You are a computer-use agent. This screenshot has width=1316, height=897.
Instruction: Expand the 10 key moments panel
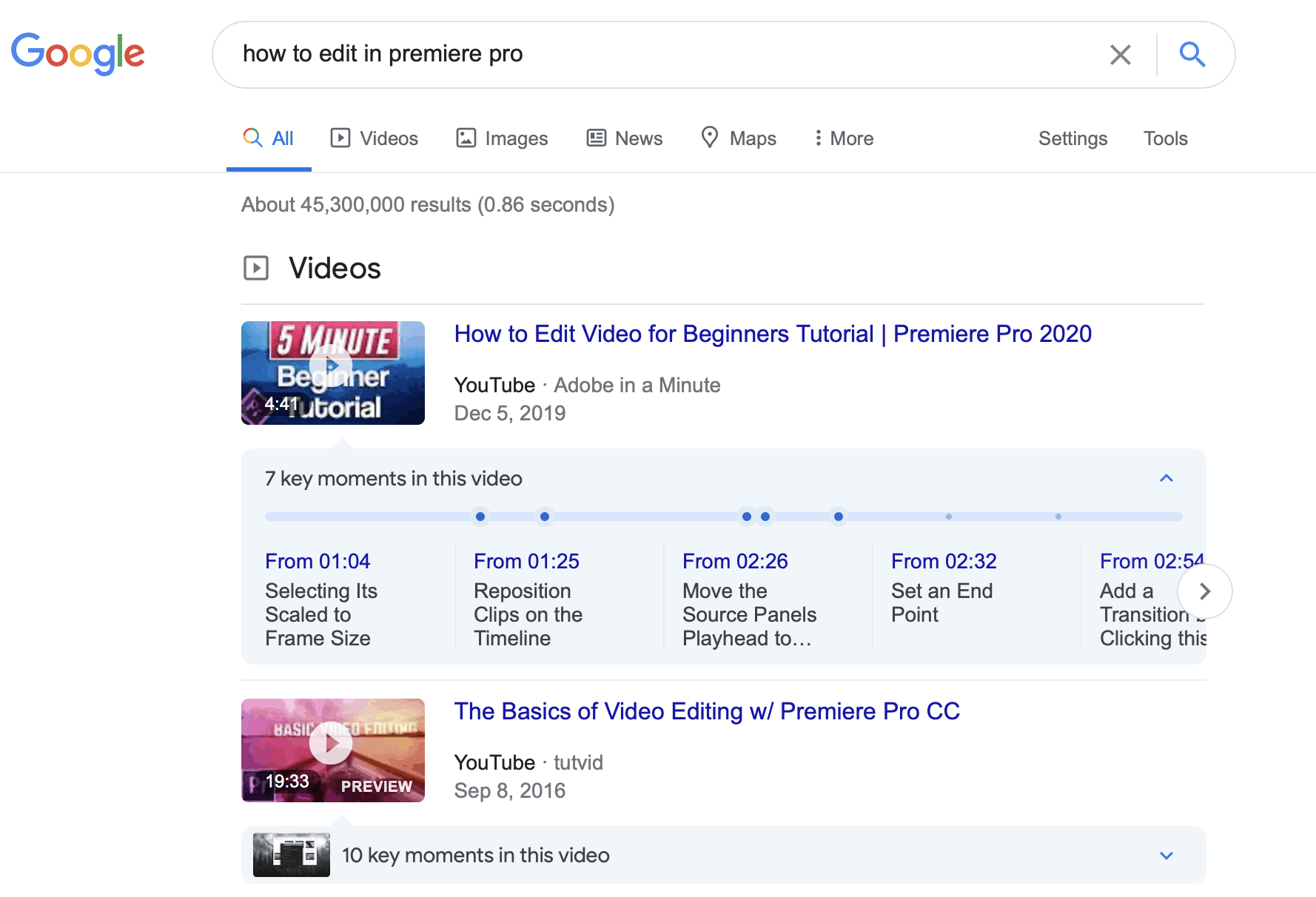point(1166,856)
